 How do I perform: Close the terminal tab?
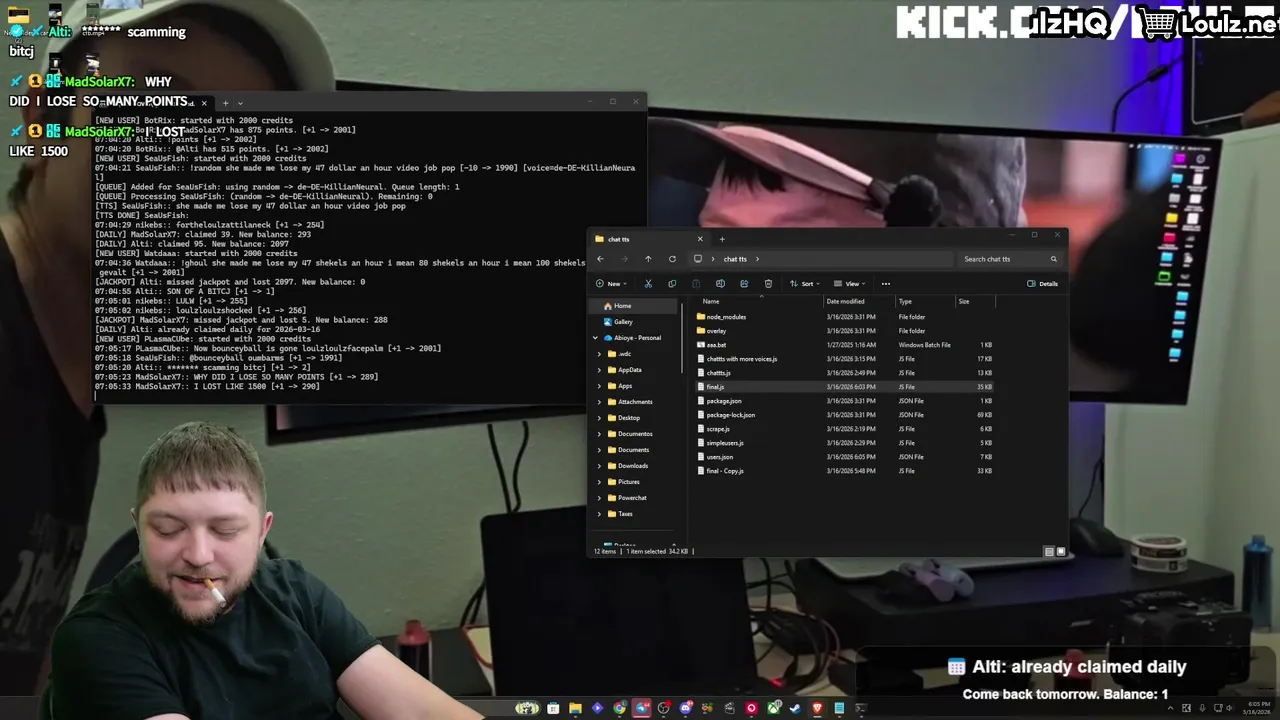click(204, 103)
